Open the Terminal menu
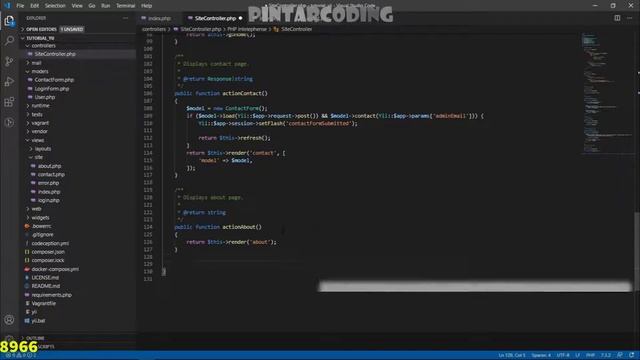640x360 pixels. click(126, 6)
